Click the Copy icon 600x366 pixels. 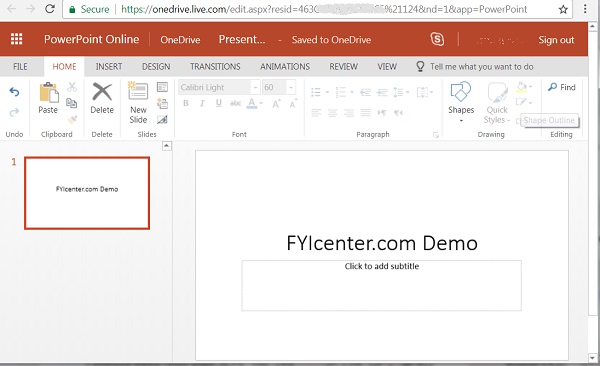click(72, 103)
